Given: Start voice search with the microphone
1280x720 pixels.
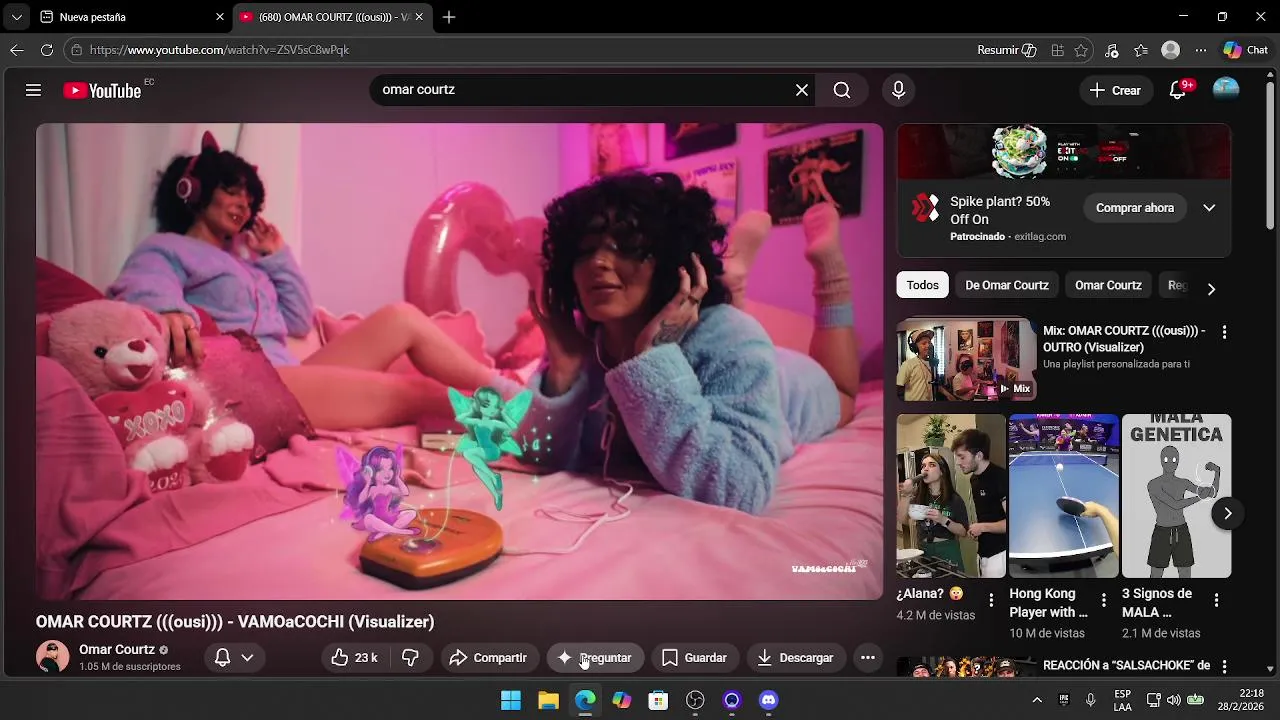Looking at the screenshot, I should pos(898,90).
